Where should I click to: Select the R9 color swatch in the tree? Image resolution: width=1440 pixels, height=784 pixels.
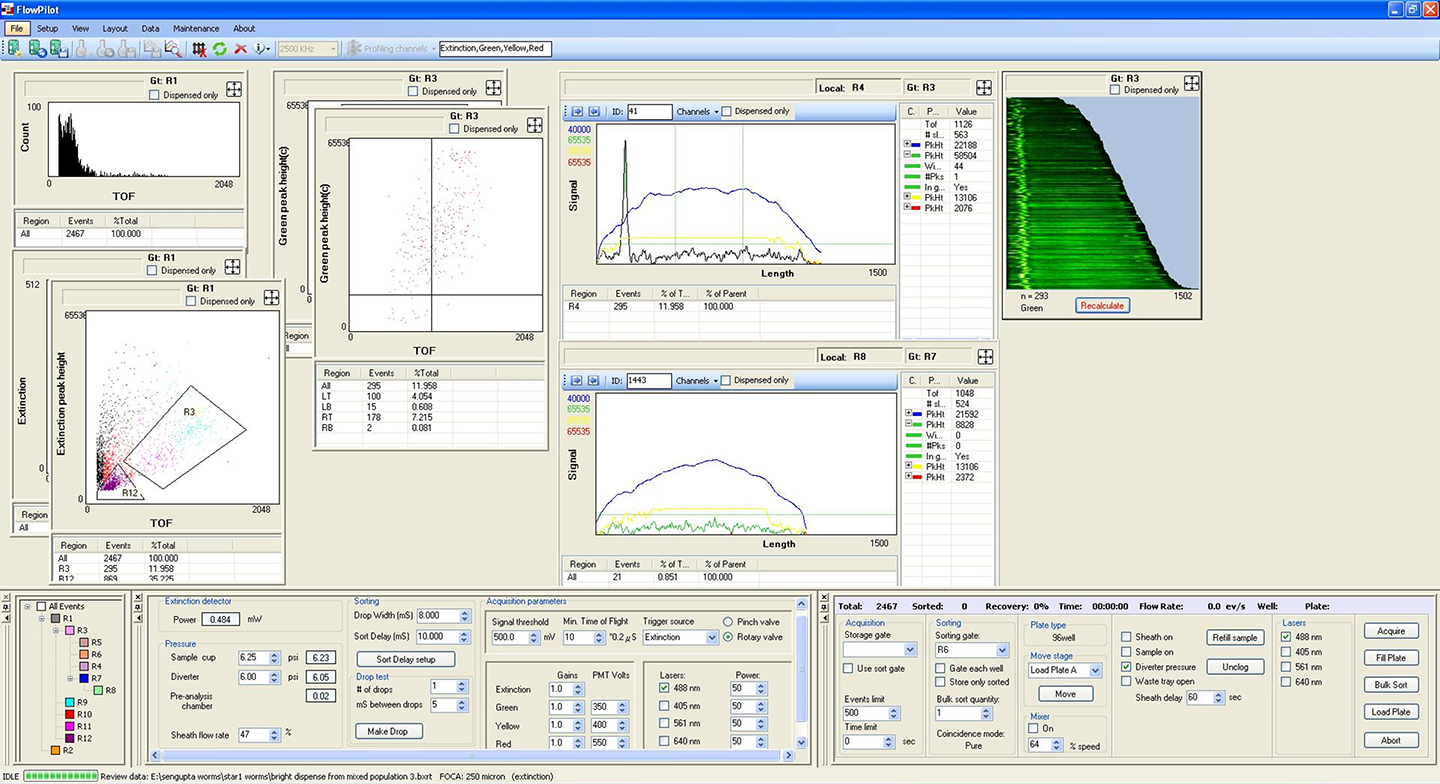click(69, 703)
